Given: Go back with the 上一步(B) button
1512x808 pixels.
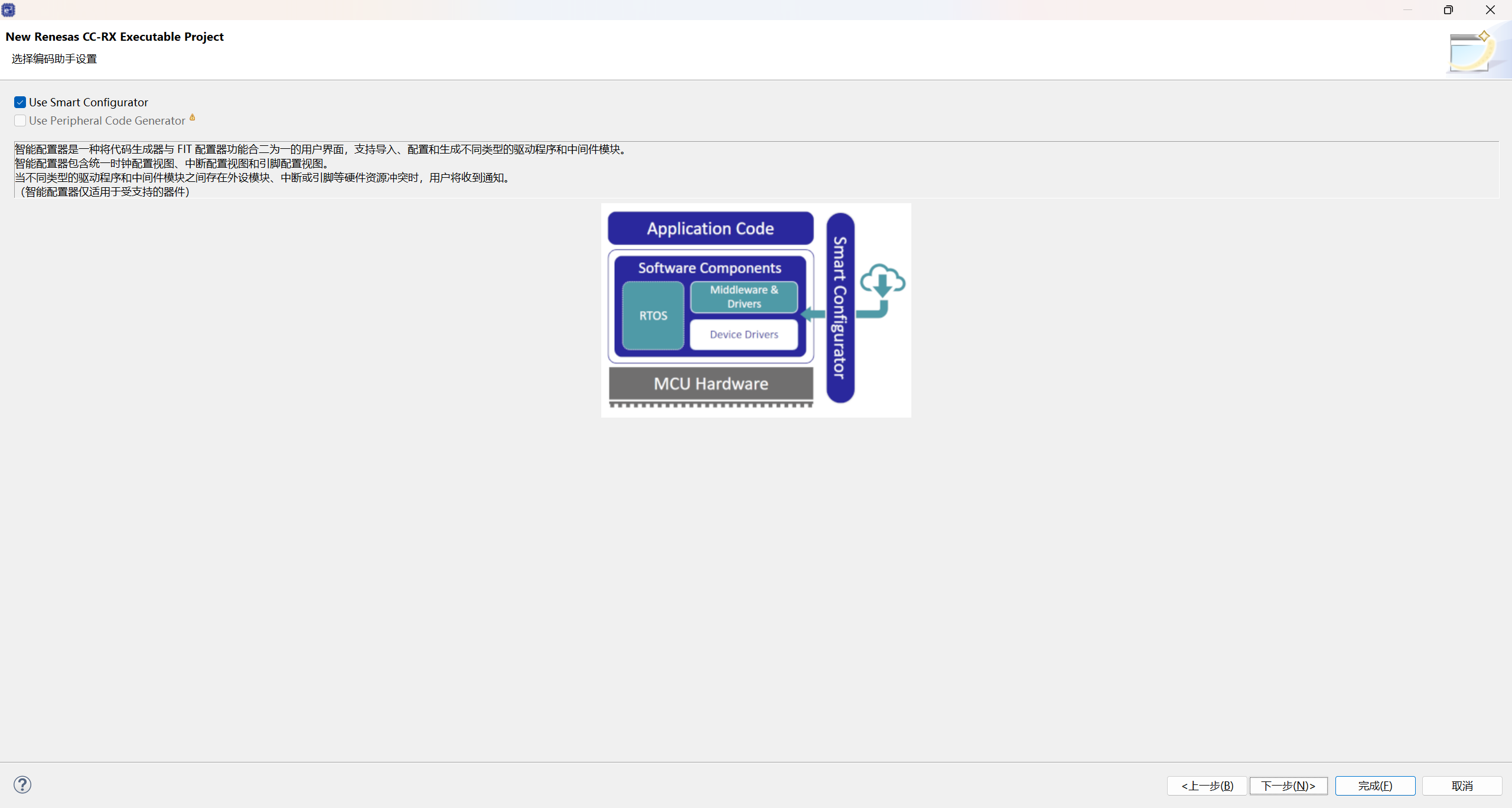Looking at the screenshot, I should tap(1207, 786).
